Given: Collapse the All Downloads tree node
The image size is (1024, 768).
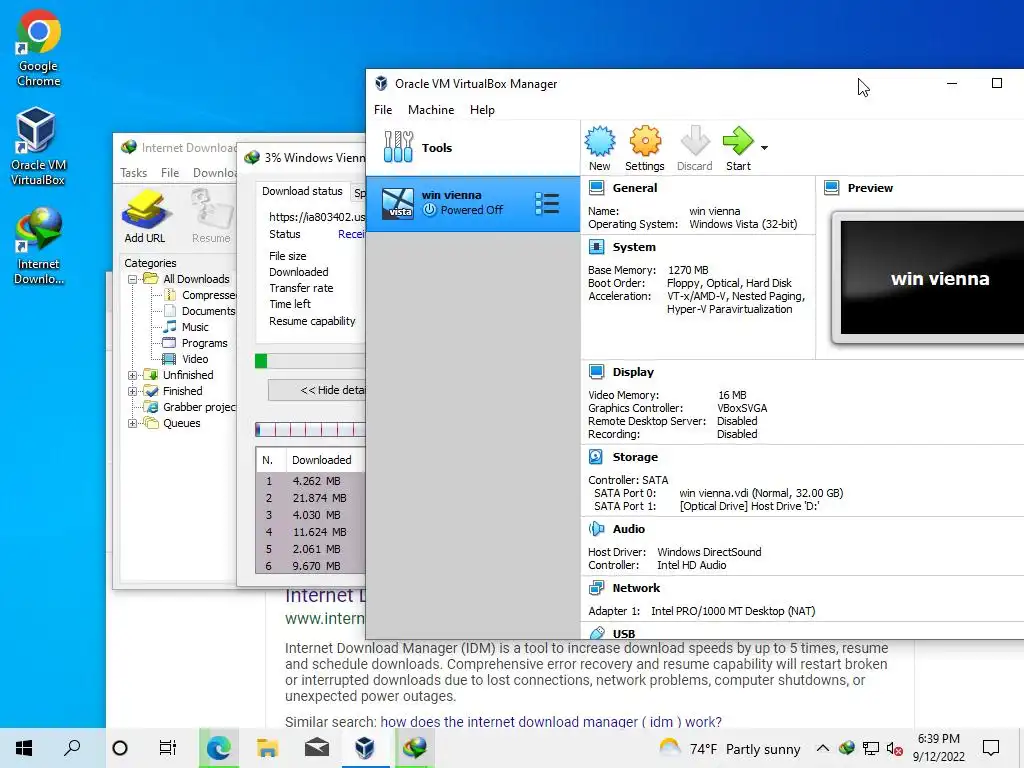Looking at the screenshot, I should (x=132, y=279).
